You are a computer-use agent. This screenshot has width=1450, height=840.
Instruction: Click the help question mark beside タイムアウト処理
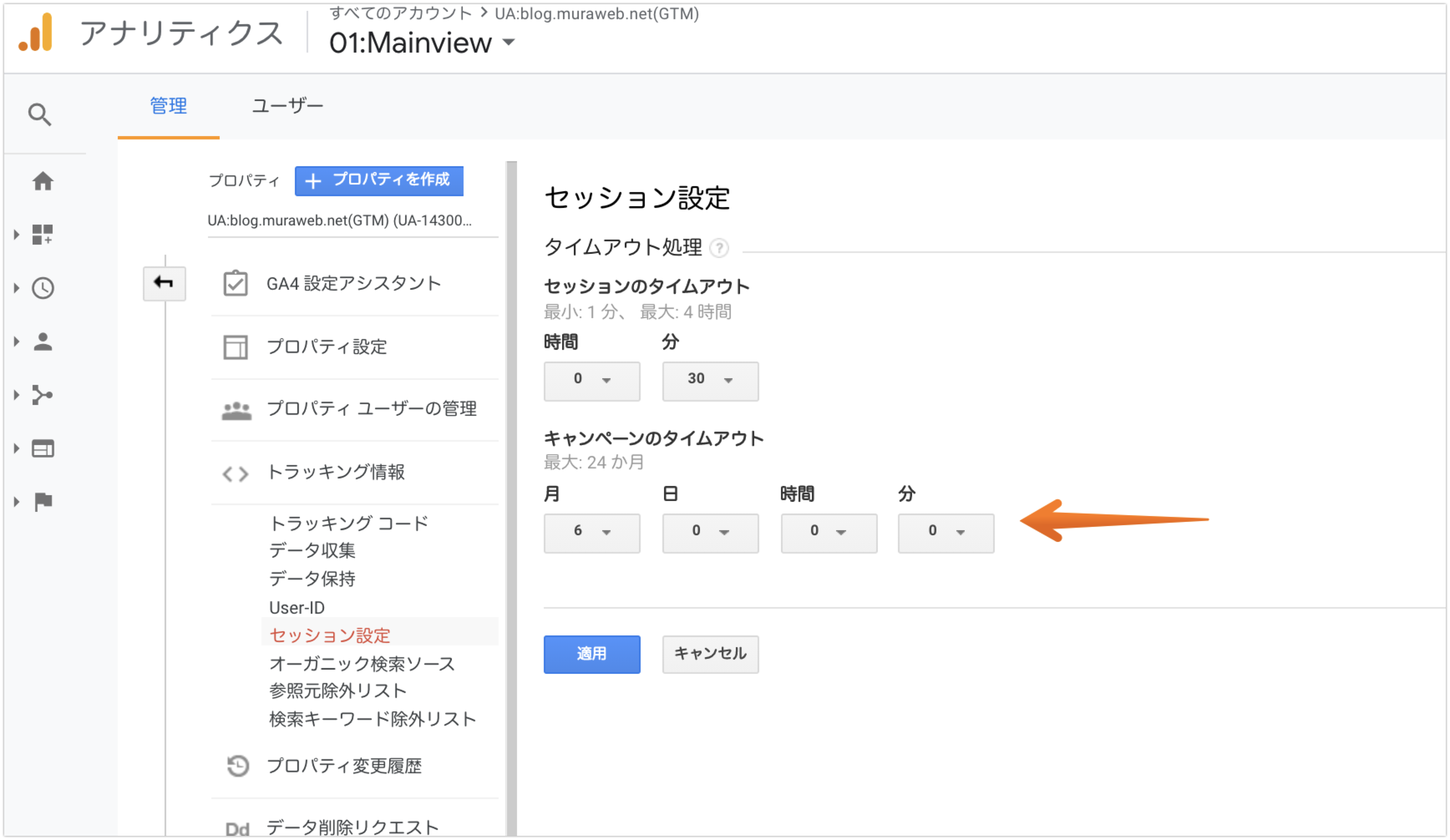(719, 248)
